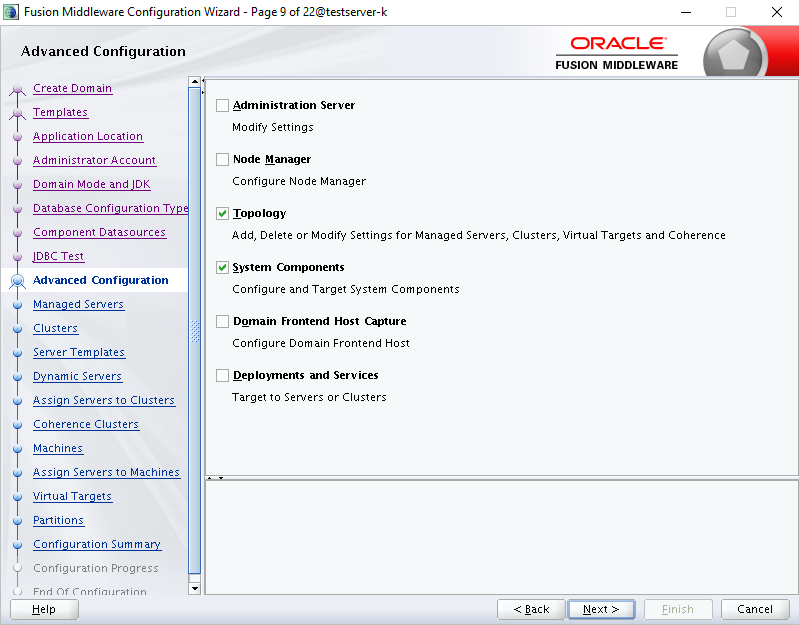Click the navigation pane scroll down arrow
Image resolution: width=799 pixels, height=625 pixels.
point(194,588)
